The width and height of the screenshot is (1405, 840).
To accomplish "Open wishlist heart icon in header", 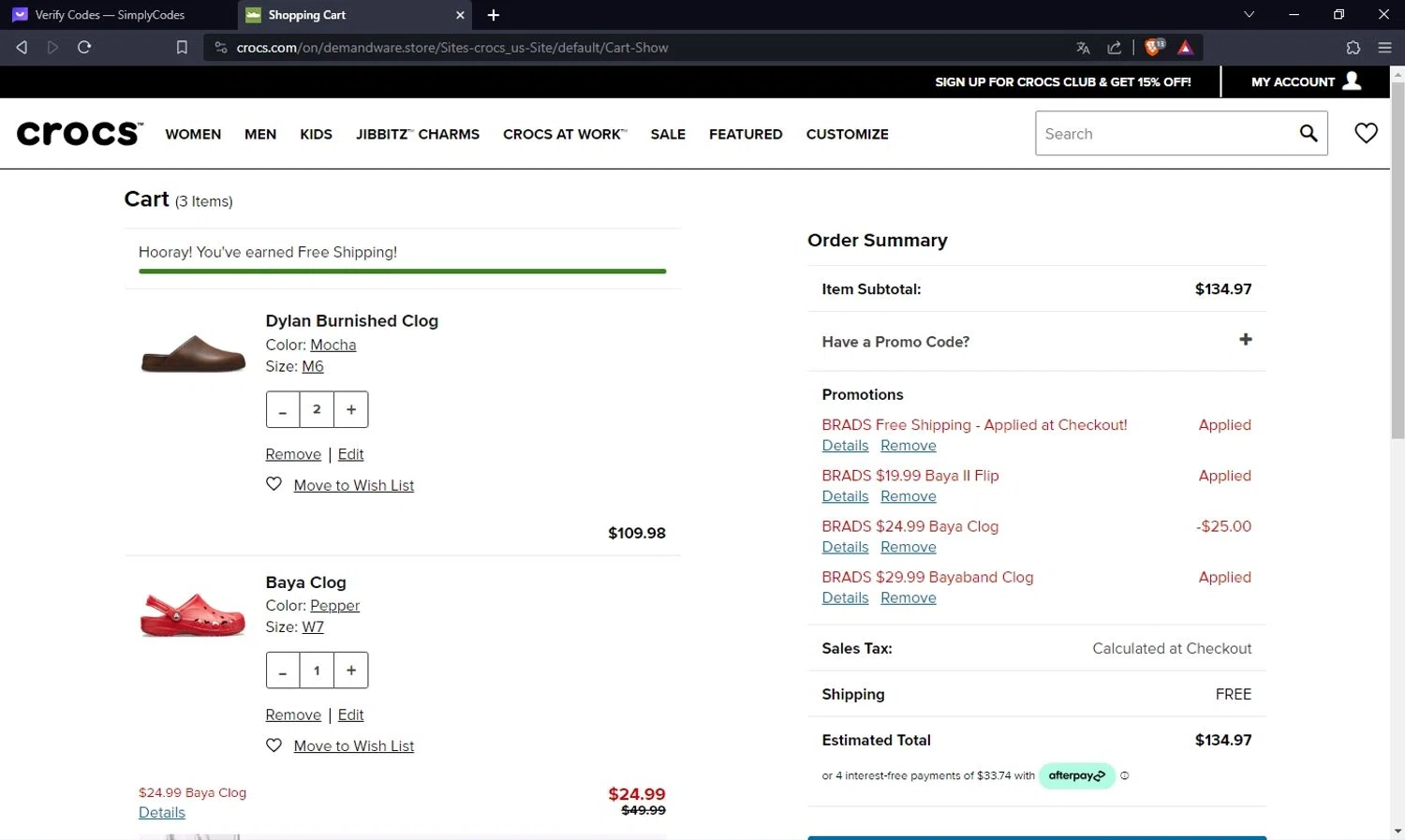I will tap(1366, 133).
